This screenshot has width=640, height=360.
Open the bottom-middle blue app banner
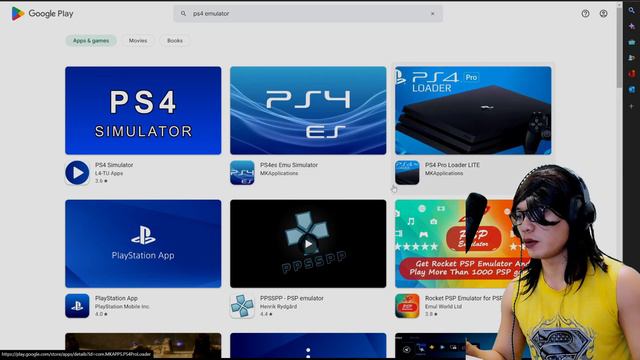(308, 346)
